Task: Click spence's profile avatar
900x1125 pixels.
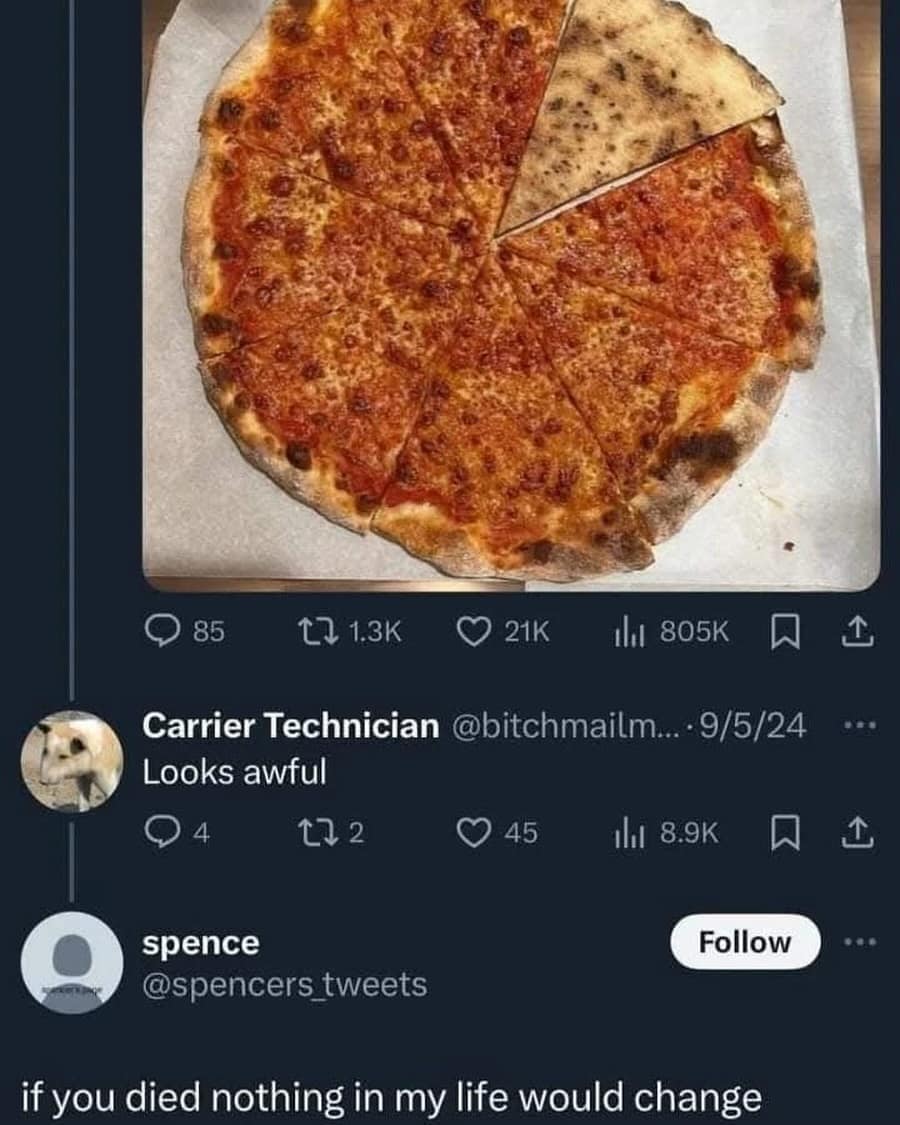Action: coord(72,963)
